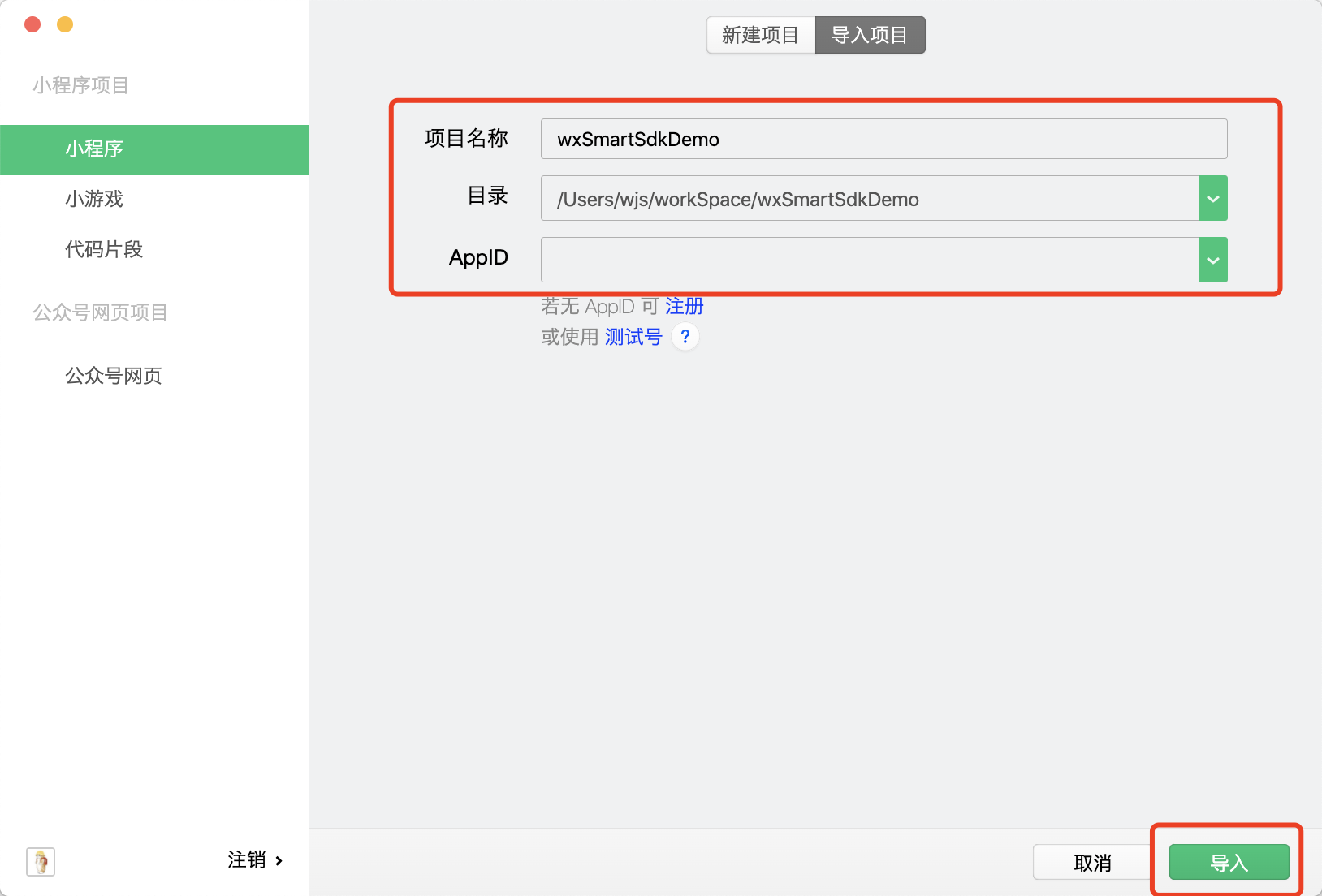Viewport: 1322px width, 896px height.
Task: Open the user avatar thumbnail
Action: pyautogui.click(x=41, y=861)
